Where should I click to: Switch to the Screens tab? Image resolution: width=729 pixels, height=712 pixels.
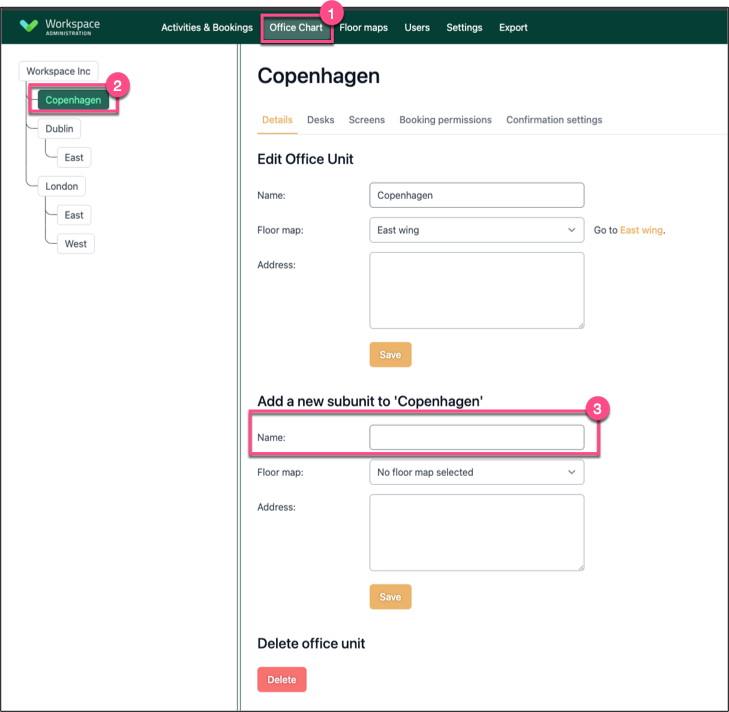pyautogui.click(x=366, y=120)
